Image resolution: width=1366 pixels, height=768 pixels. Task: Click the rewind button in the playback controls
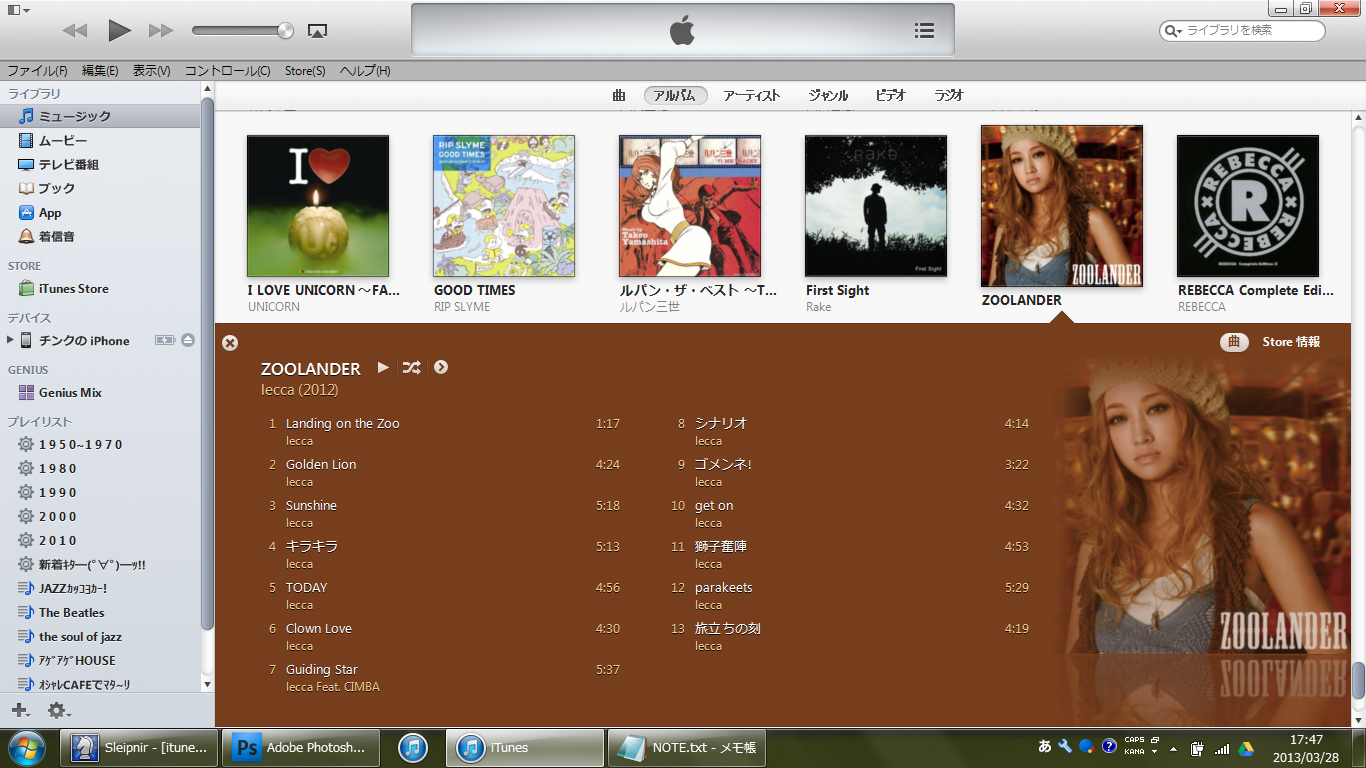75,30
